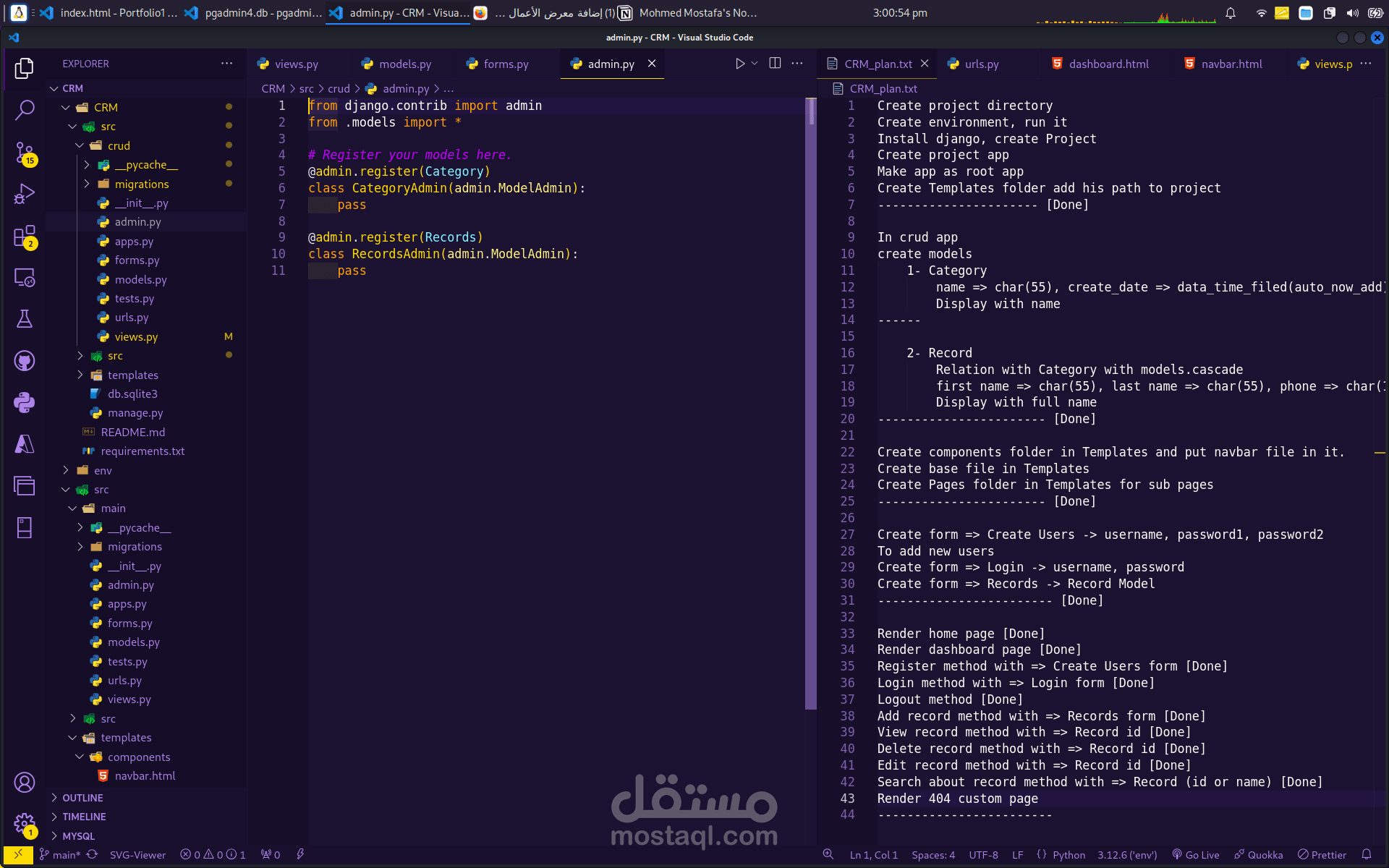Screen dimensions: 1389x868
Task: Toggle Prettier formatter in status bar
Action: [1322, 855]
